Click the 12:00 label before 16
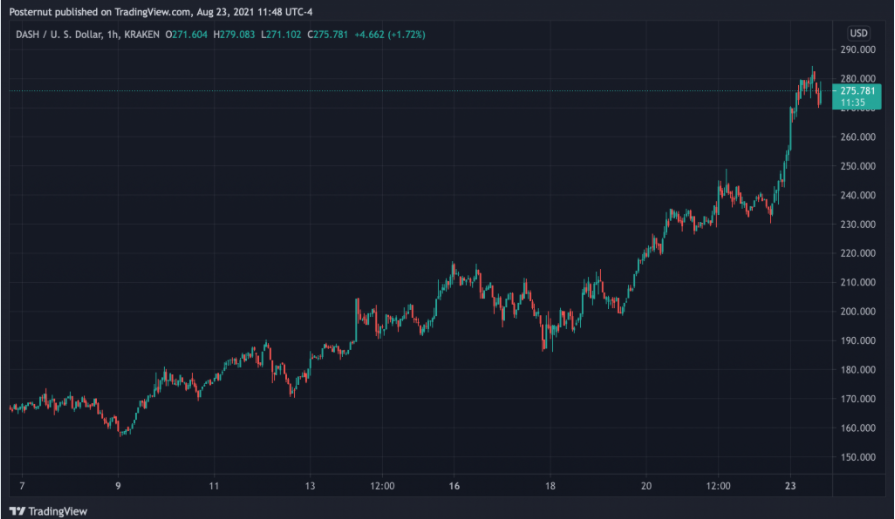 [382, 486]
